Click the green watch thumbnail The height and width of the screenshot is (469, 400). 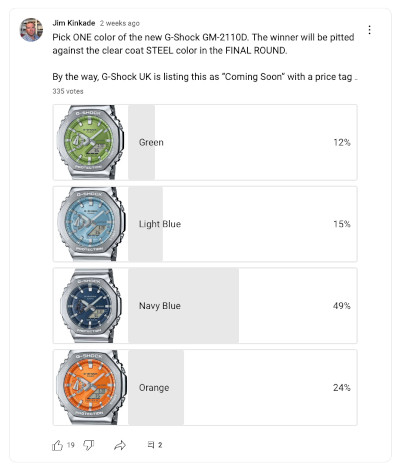point(91,142)
